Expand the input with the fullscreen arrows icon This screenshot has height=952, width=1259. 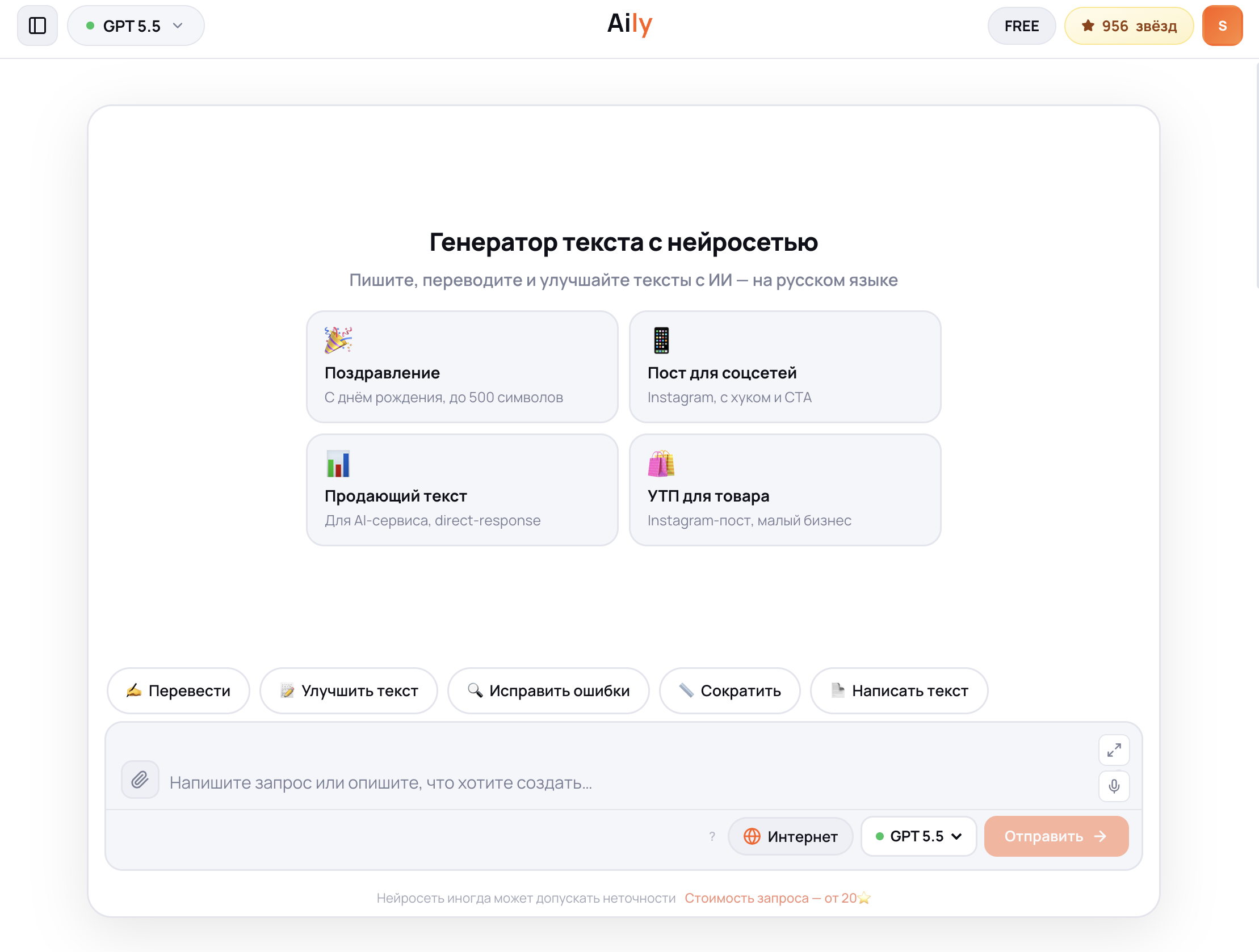coord(1114,750)
